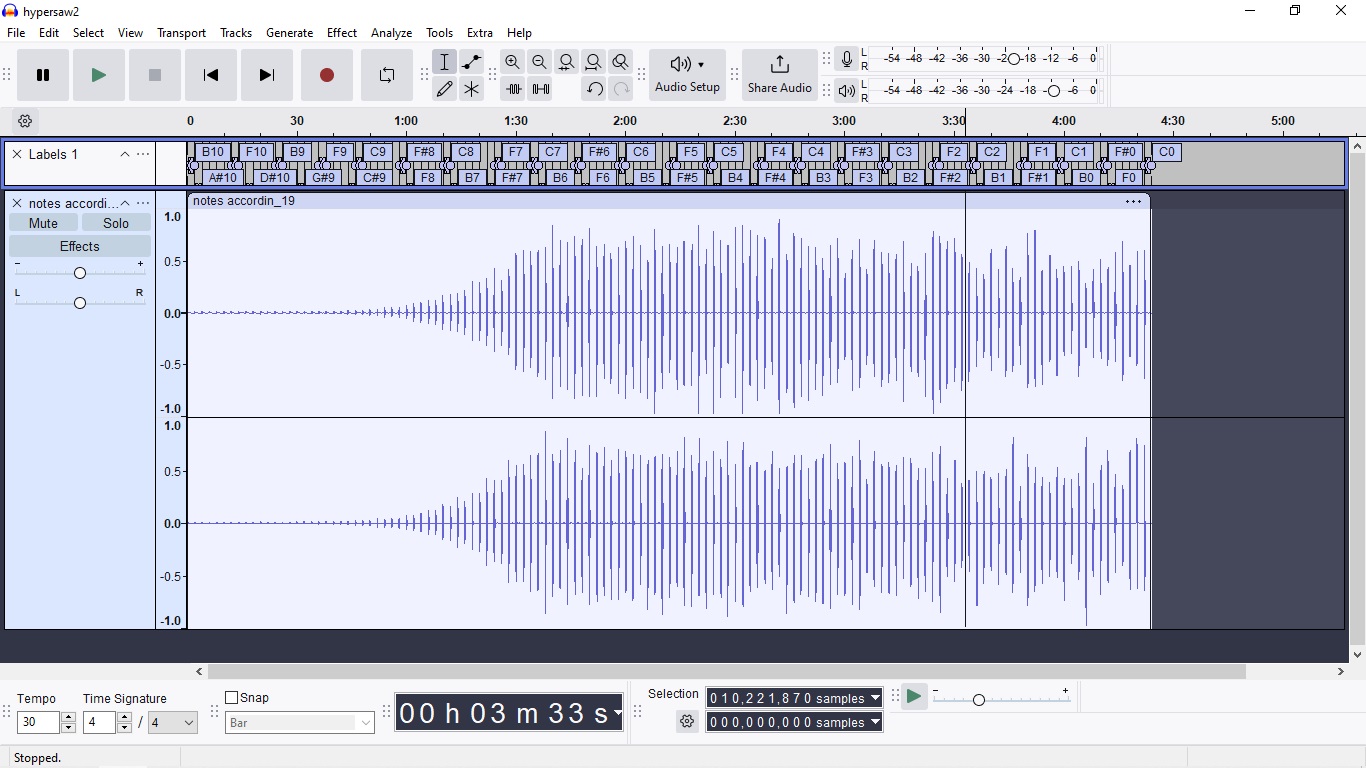The width and height of the screenshot is (1366, 768).
Task: Solo the notes accordin track
Action: tap(116, 223)
